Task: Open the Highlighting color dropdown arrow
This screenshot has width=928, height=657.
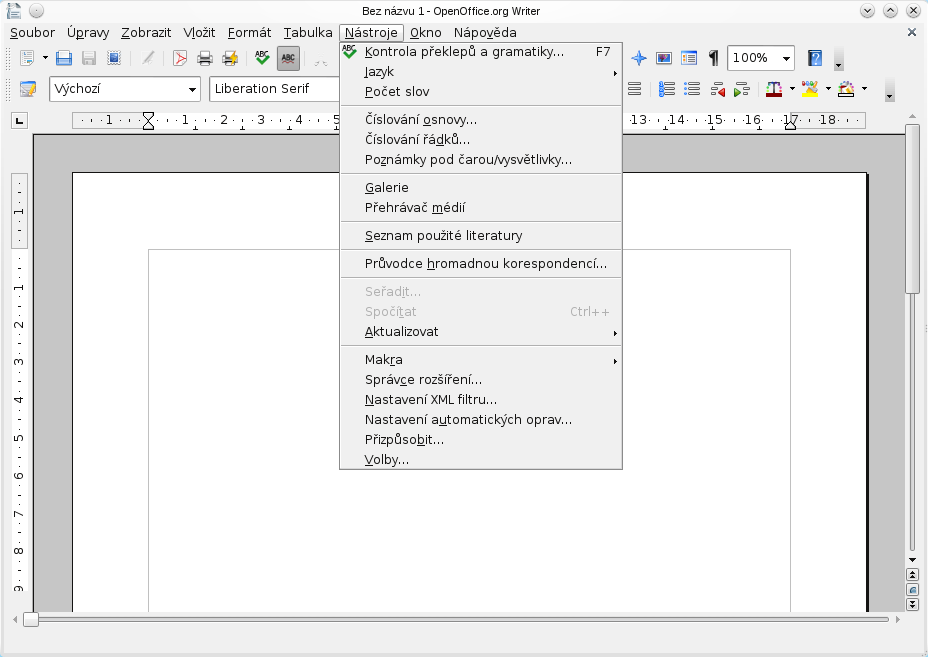Action: (x=828, y=89)
